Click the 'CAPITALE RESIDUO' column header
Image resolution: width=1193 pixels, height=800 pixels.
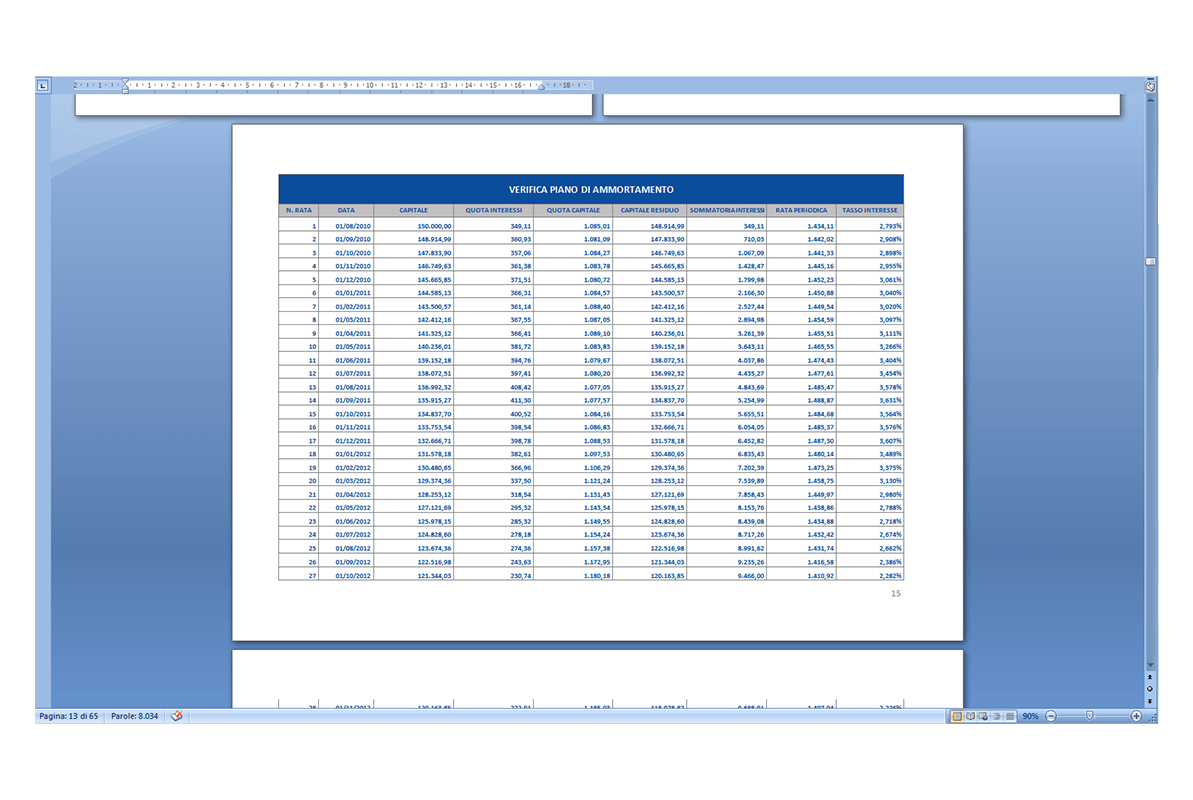650,210
